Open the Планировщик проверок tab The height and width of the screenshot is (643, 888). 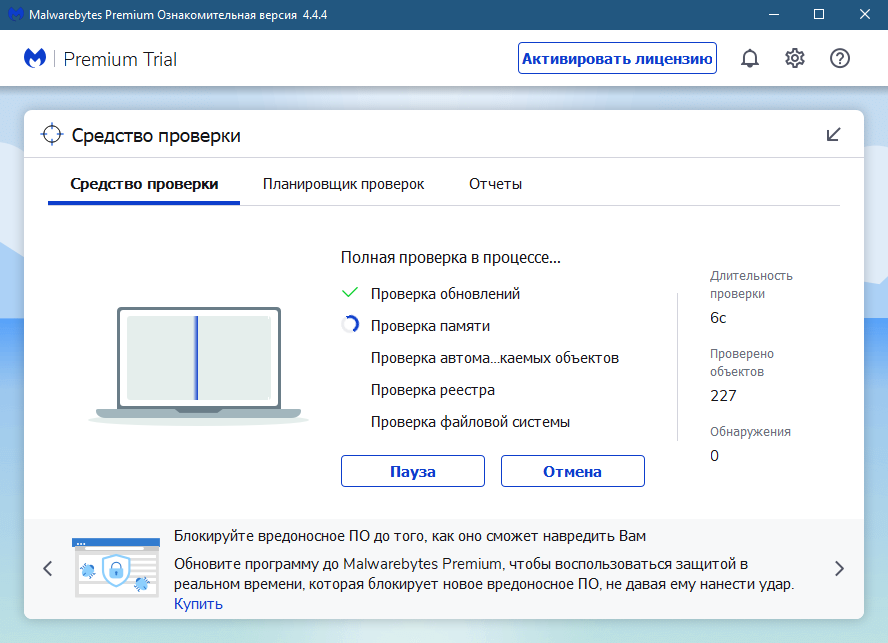pyautogui.click(x=343, y=184)
